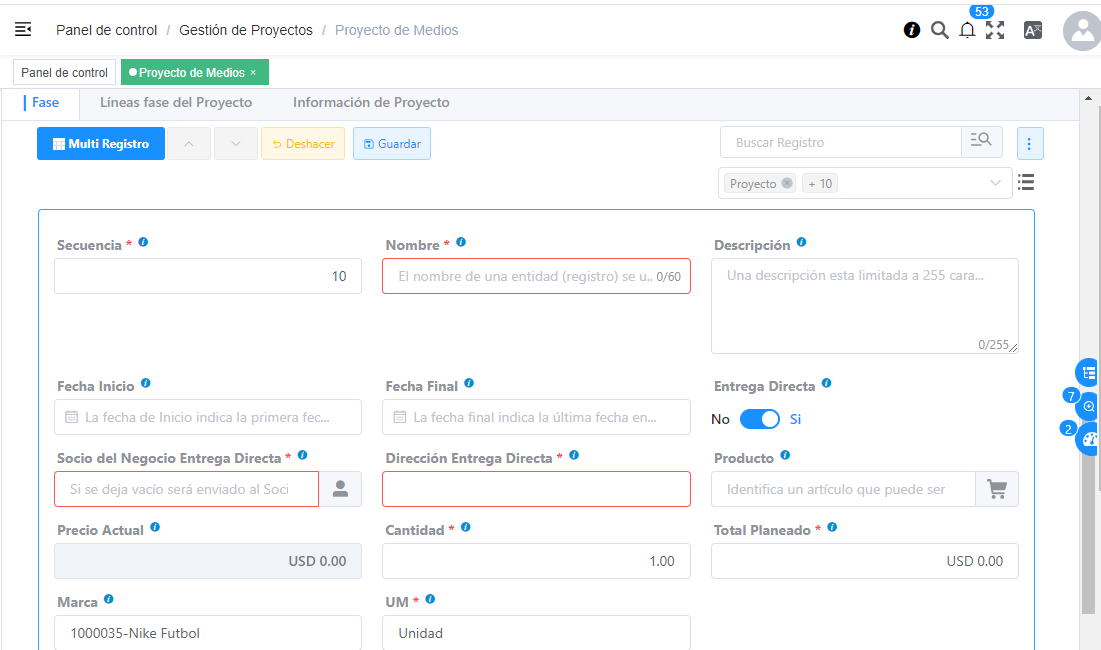Go to next record down chevron
Screen dimensions: 1101x650
236,144
